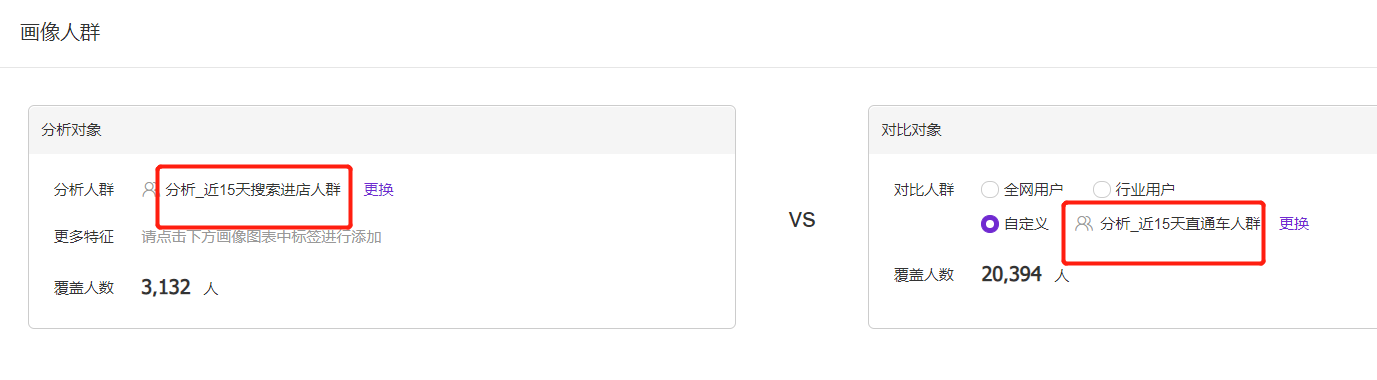Click the 分析_近15天直通车人群 crowd name
Screen dimensions: 1377x380
click(x=1180, y=224)
